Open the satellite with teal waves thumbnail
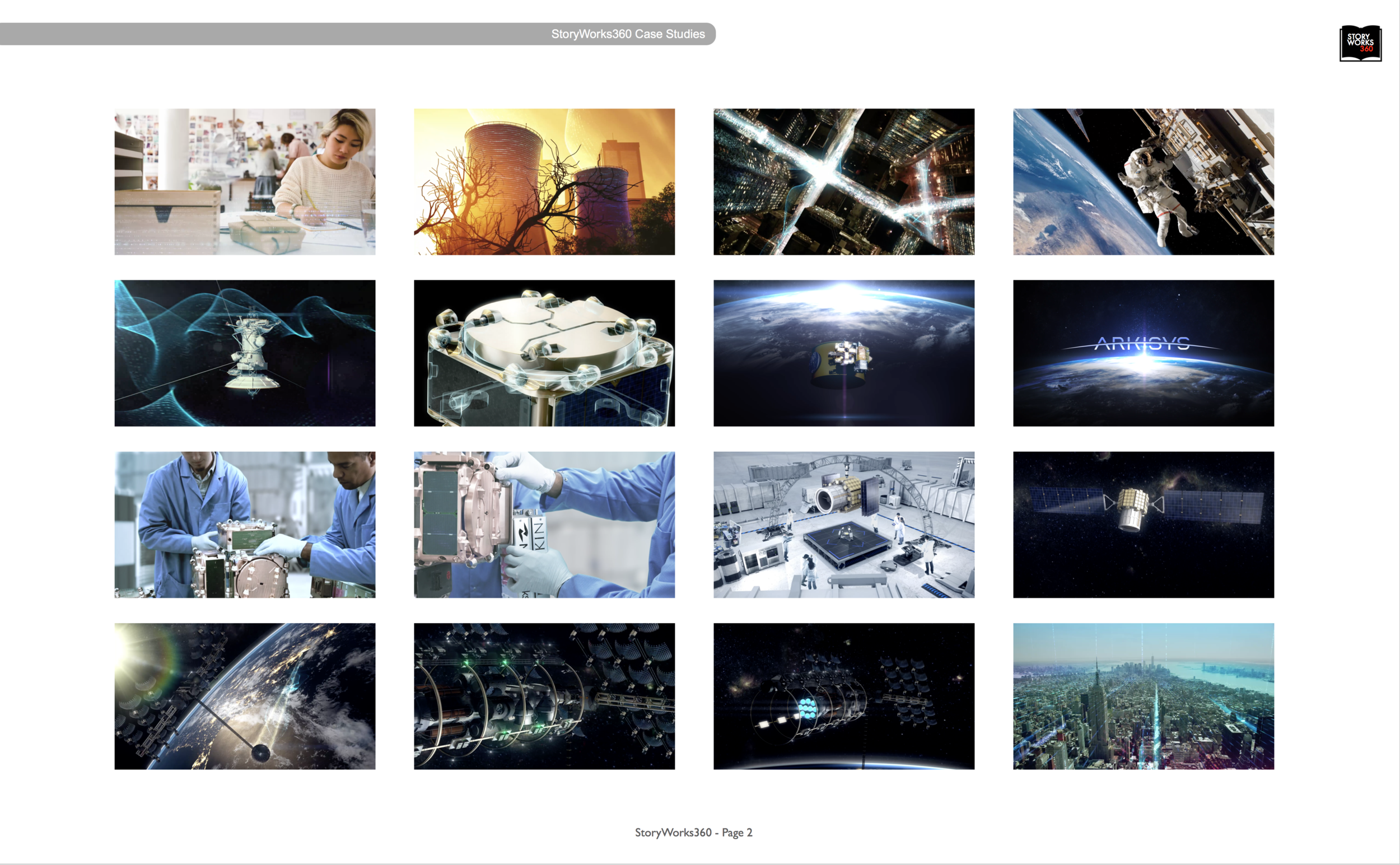 coord(245,353)
